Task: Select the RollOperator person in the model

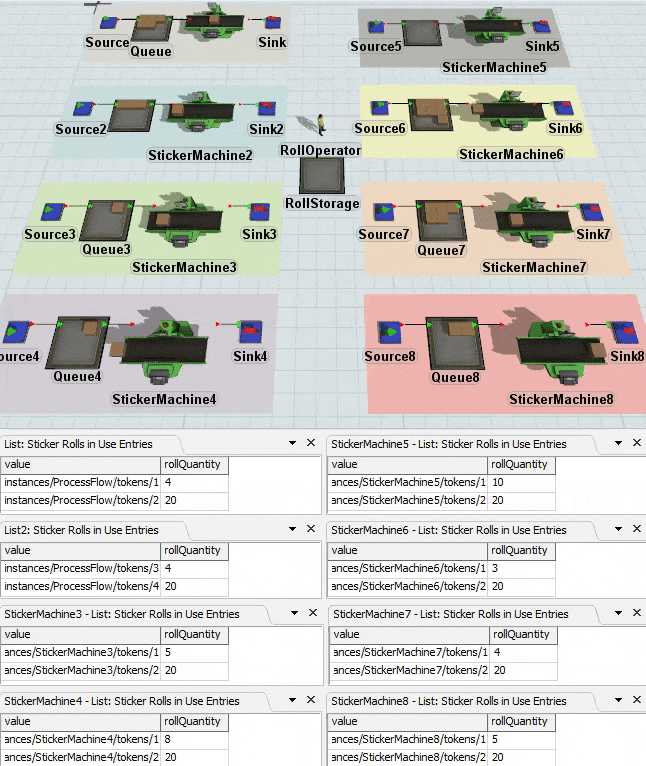Action: (321, 125)
